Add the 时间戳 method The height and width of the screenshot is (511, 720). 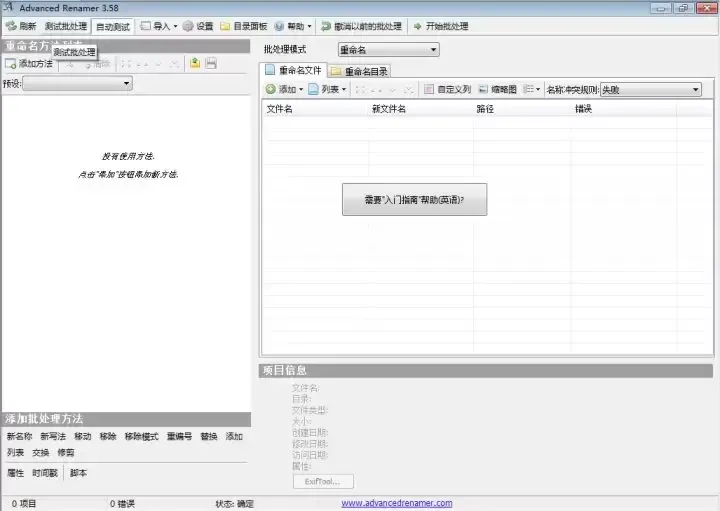tap(45, 473)
